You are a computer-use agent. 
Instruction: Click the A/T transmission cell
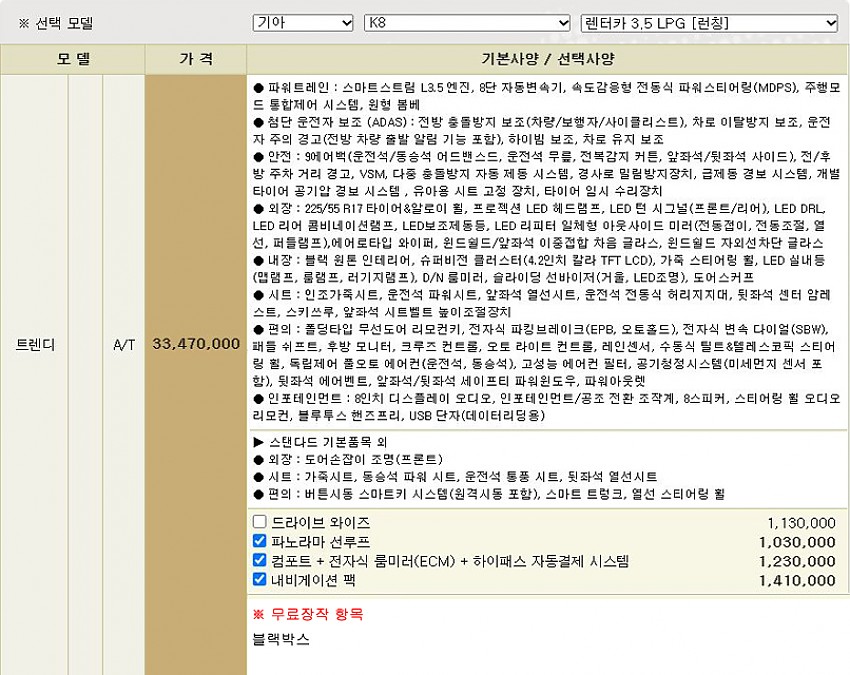point(124,343)
